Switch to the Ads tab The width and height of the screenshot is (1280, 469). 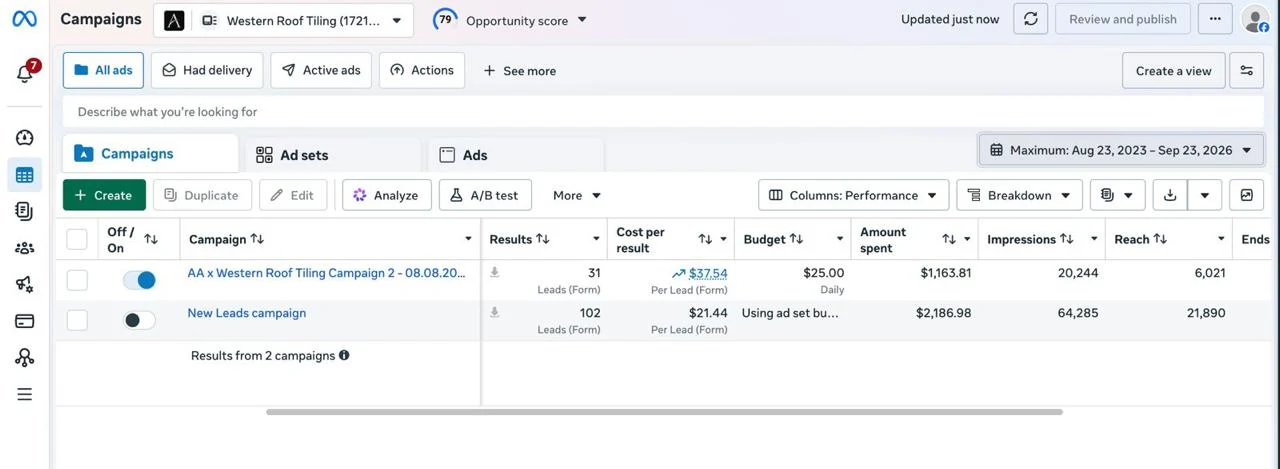pyautogui.click(x=516, y=155)
